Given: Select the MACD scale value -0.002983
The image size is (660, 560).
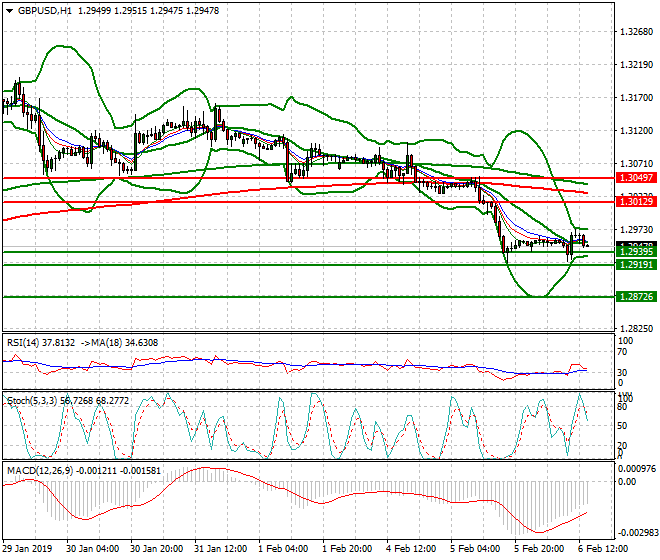Looking at the screenshot, I should click(638, 533).
